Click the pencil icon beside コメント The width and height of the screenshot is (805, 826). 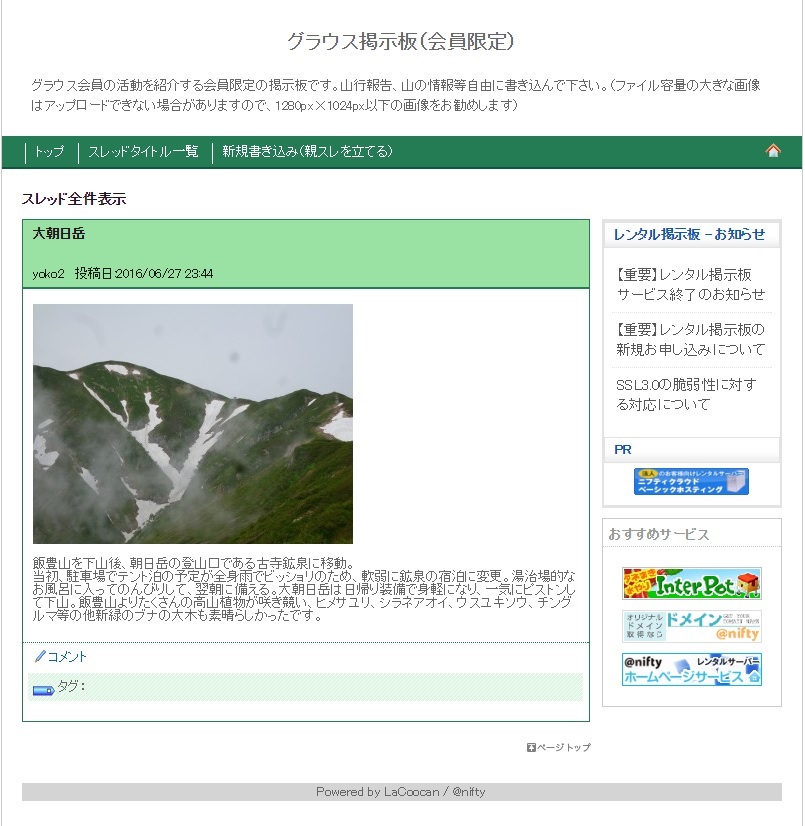pos(40,656)
